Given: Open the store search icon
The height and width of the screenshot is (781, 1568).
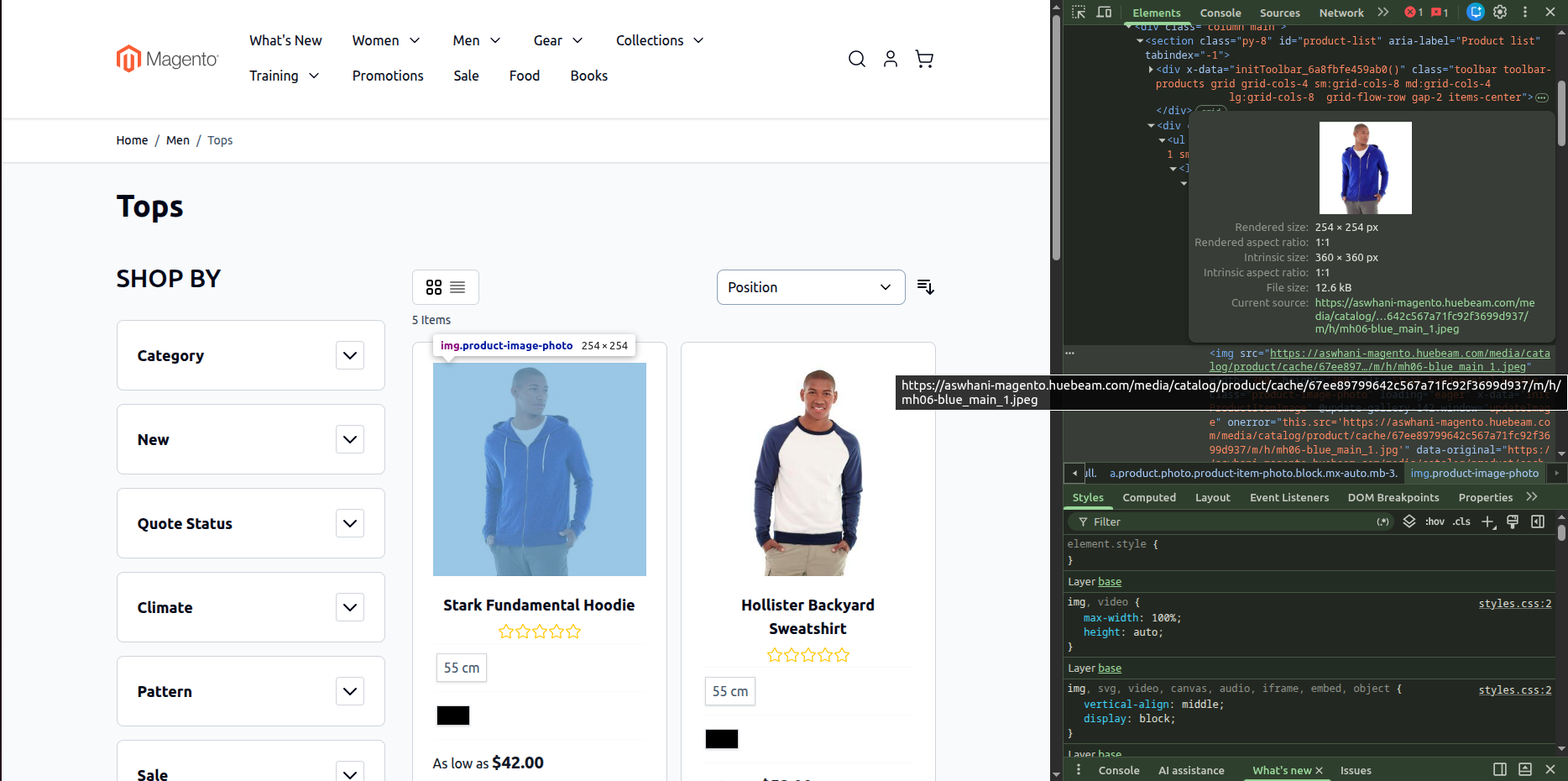Looking at the screenshot, I should point(856,59).
